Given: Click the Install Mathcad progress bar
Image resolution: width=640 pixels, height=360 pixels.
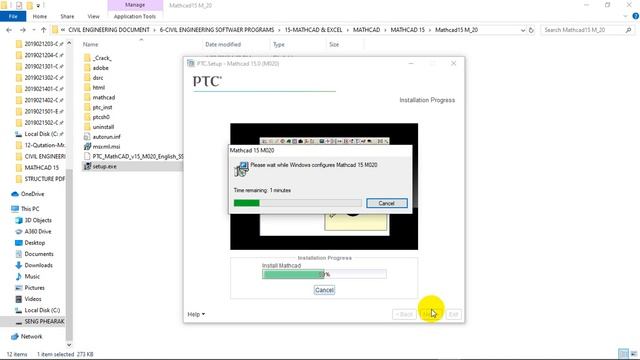Looking at the screenshot, I should click(324, 274).
